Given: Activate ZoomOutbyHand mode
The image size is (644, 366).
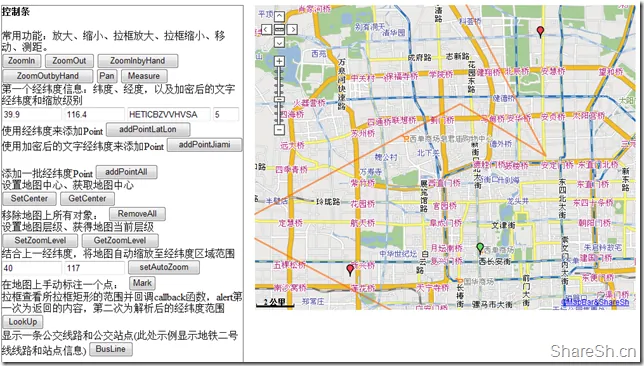Looking at the screenshot, I should (48, 76).
